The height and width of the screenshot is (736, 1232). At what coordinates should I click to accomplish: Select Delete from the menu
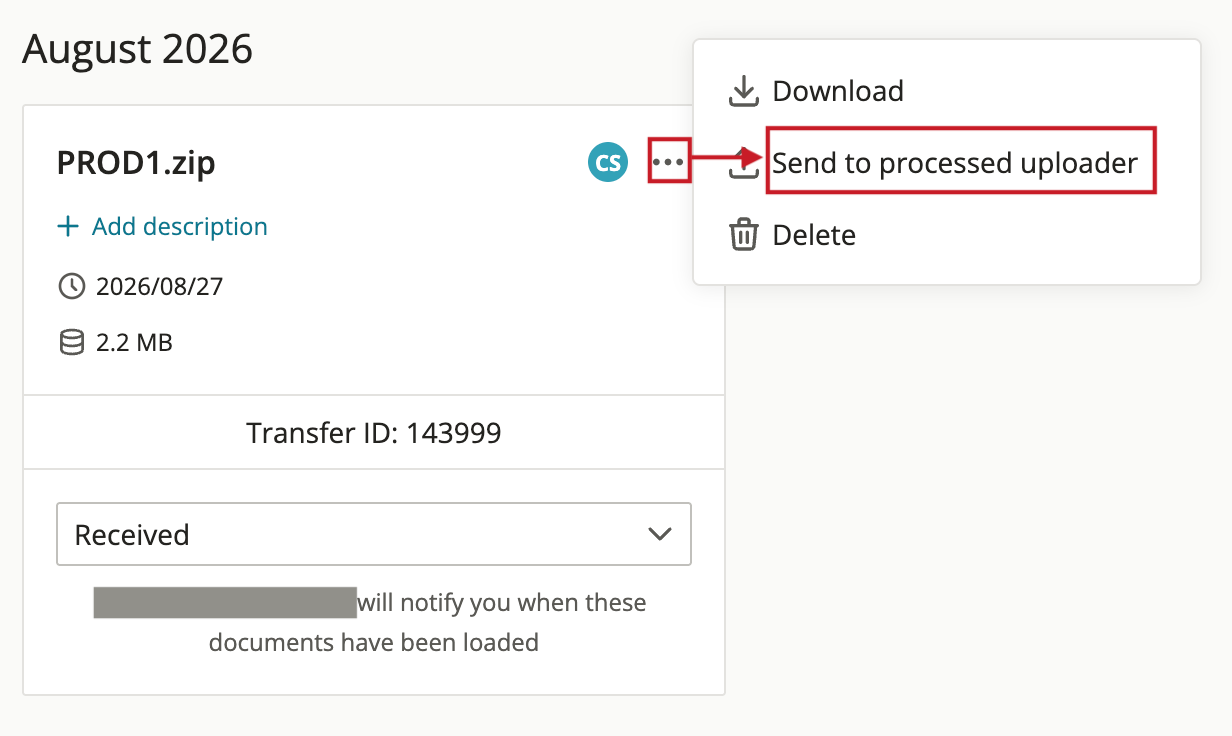point(814,236)
